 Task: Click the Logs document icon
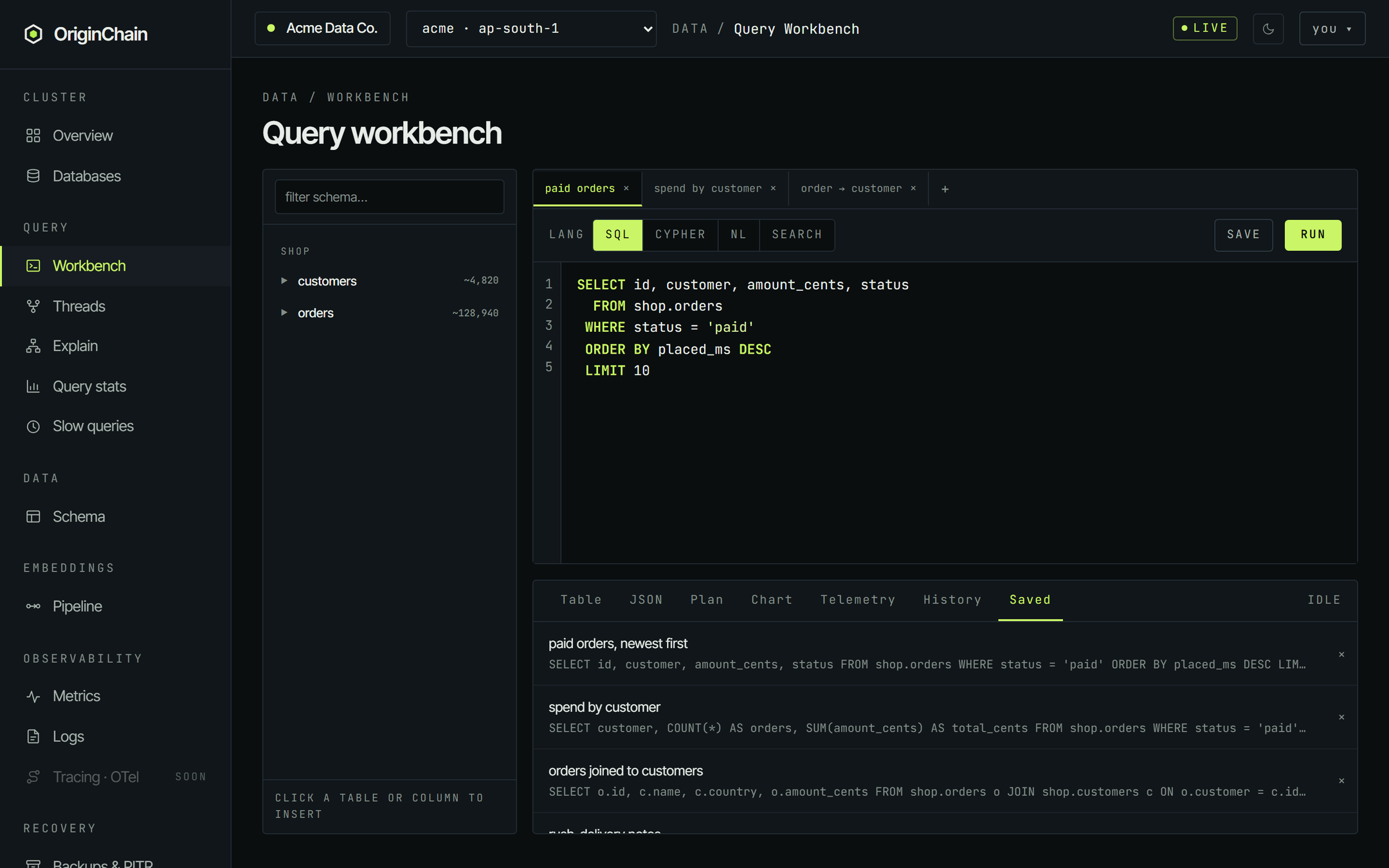point(33,736)
